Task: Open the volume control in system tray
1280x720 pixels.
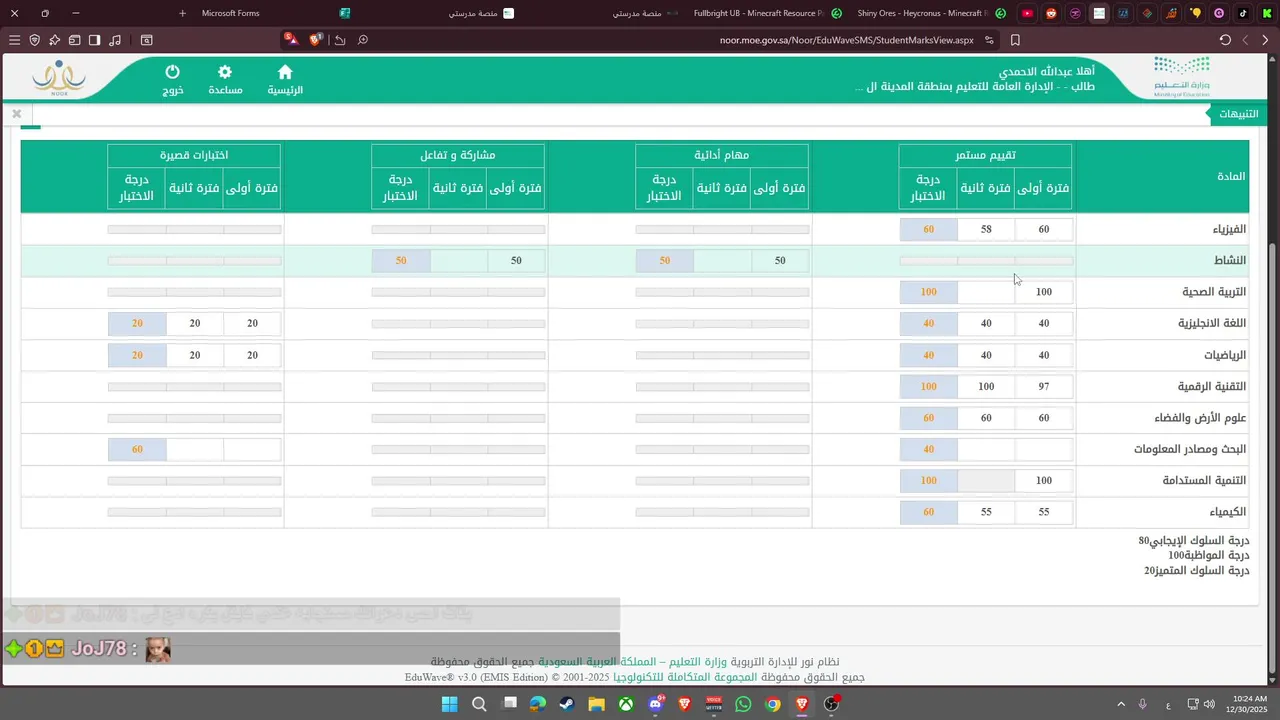Action: 1210,704
